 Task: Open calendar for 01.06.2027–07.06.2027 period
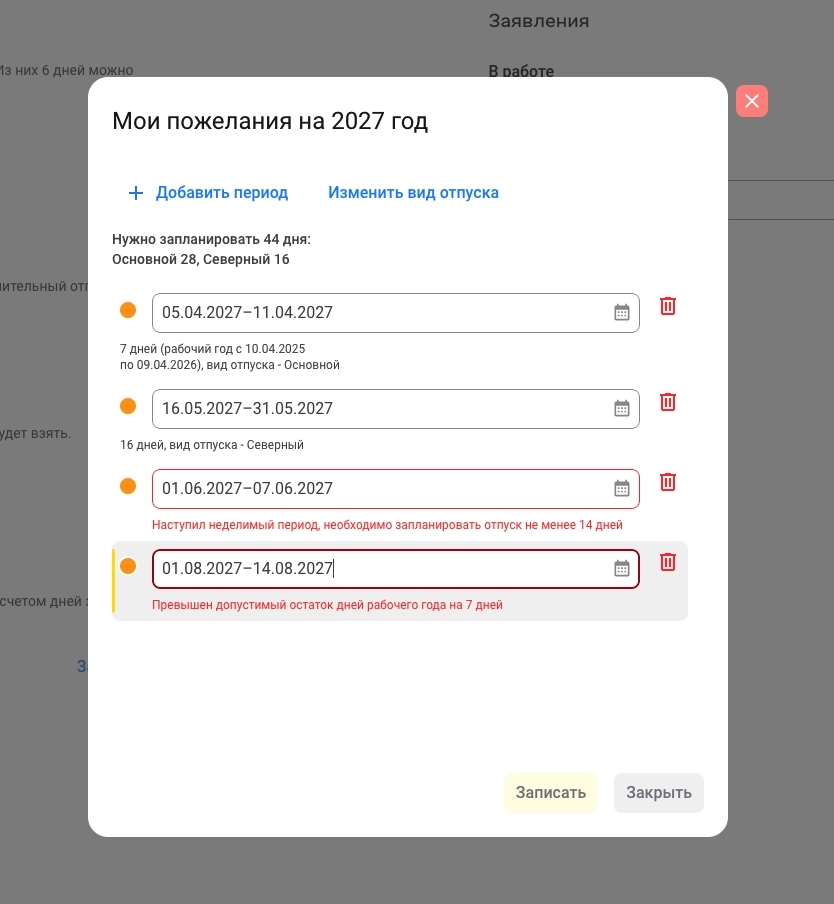[x=621, y=489]
